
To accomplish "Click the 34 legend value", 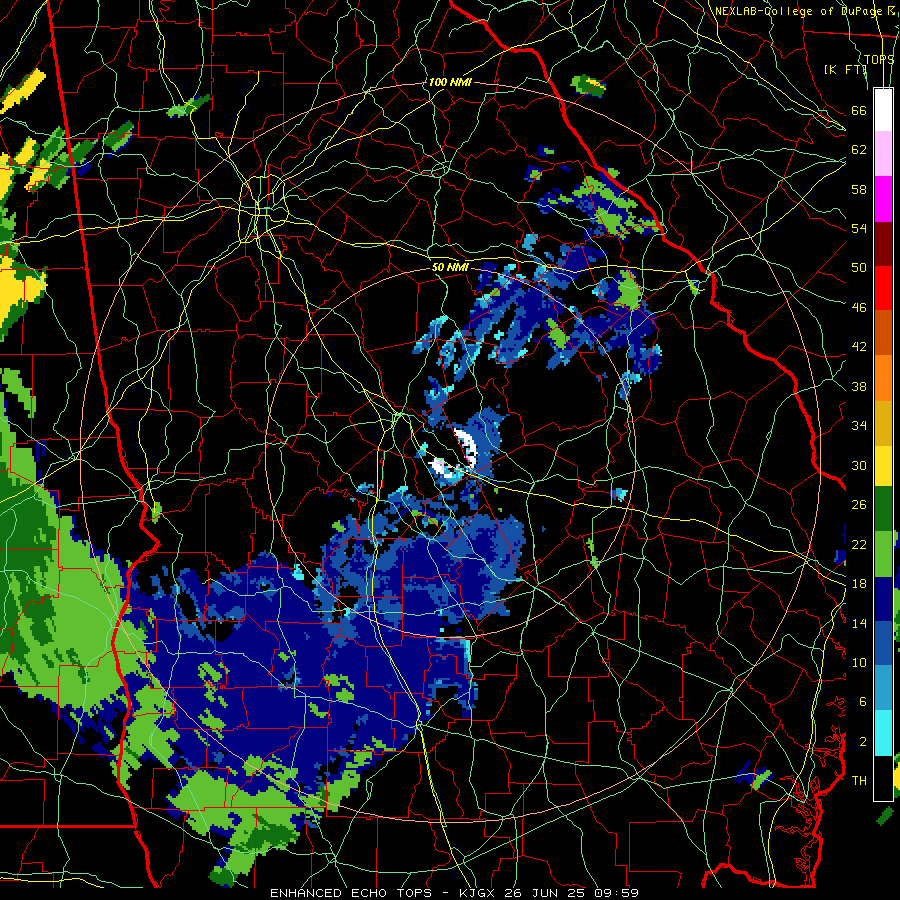I will pyautogui.click(x=859, y=426).
